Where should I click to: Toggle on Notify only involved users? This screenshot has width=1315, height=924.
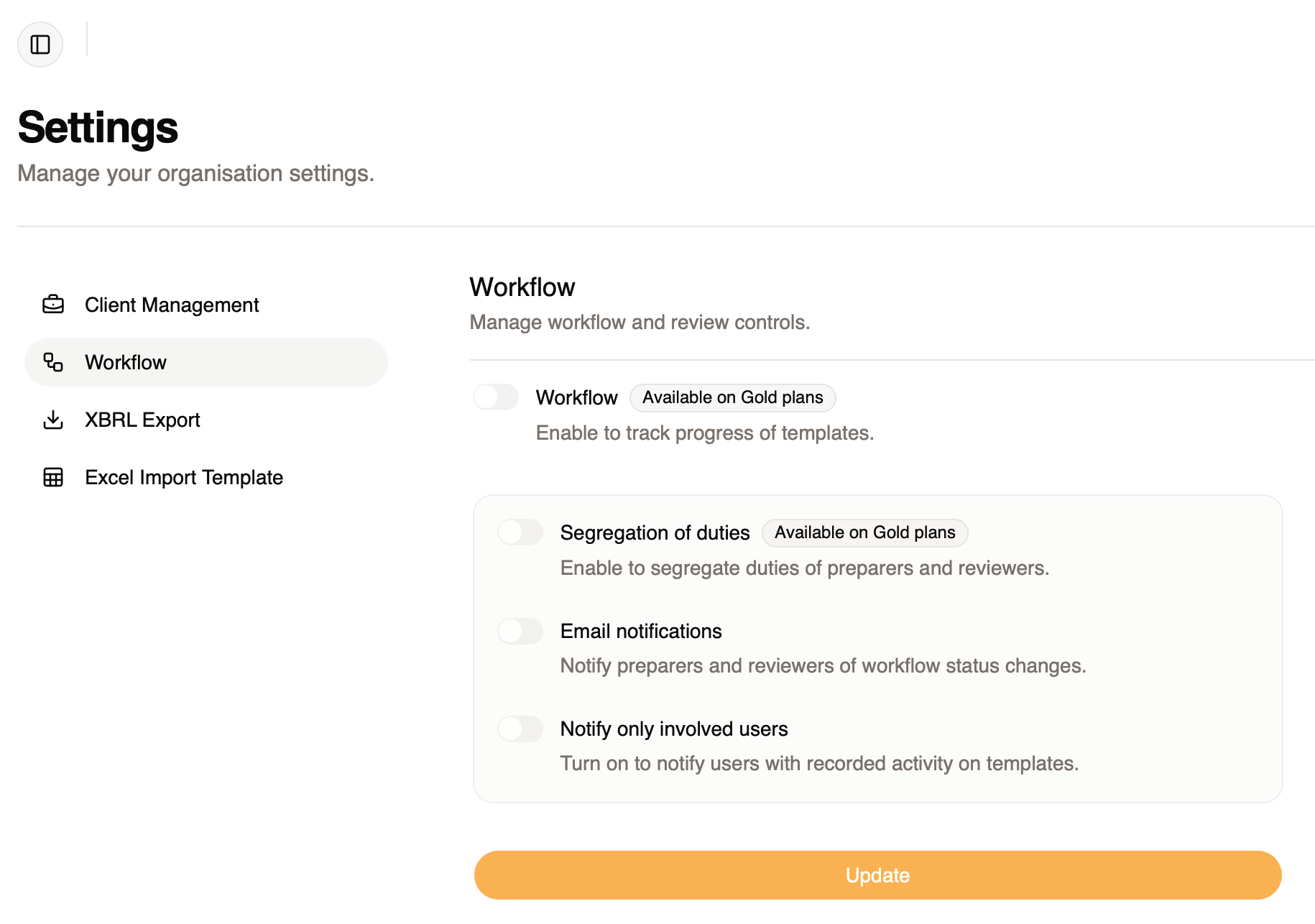[520, 729]
